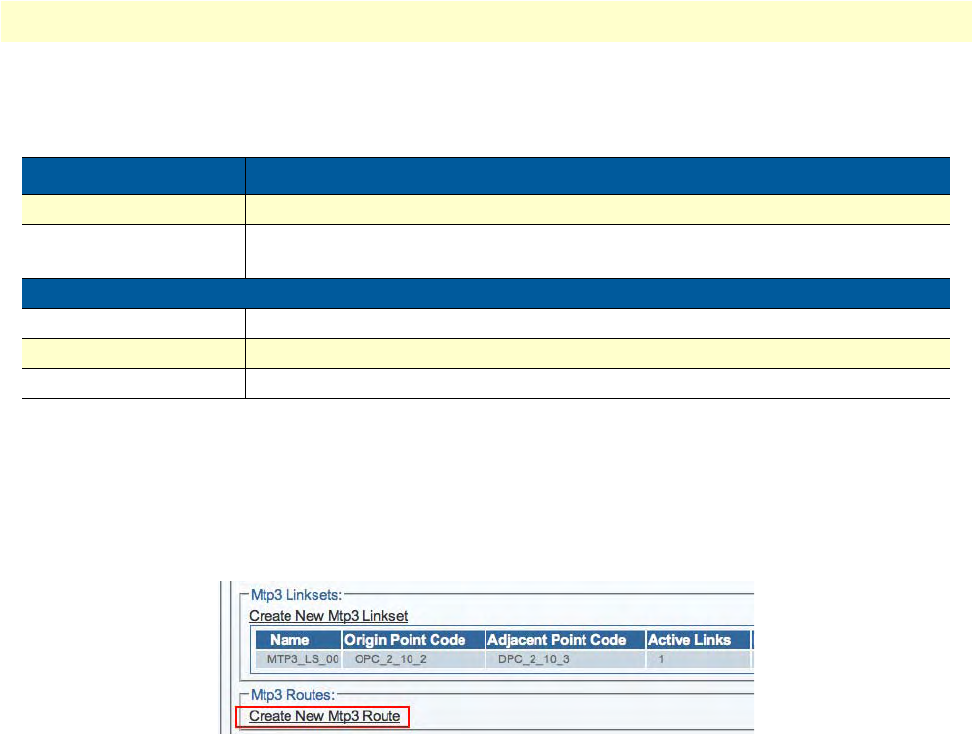Image resolution: width=973 pixels, height=734 pixels.
Task: Click the blue divider row in the table
Action: tap(486, 293)
